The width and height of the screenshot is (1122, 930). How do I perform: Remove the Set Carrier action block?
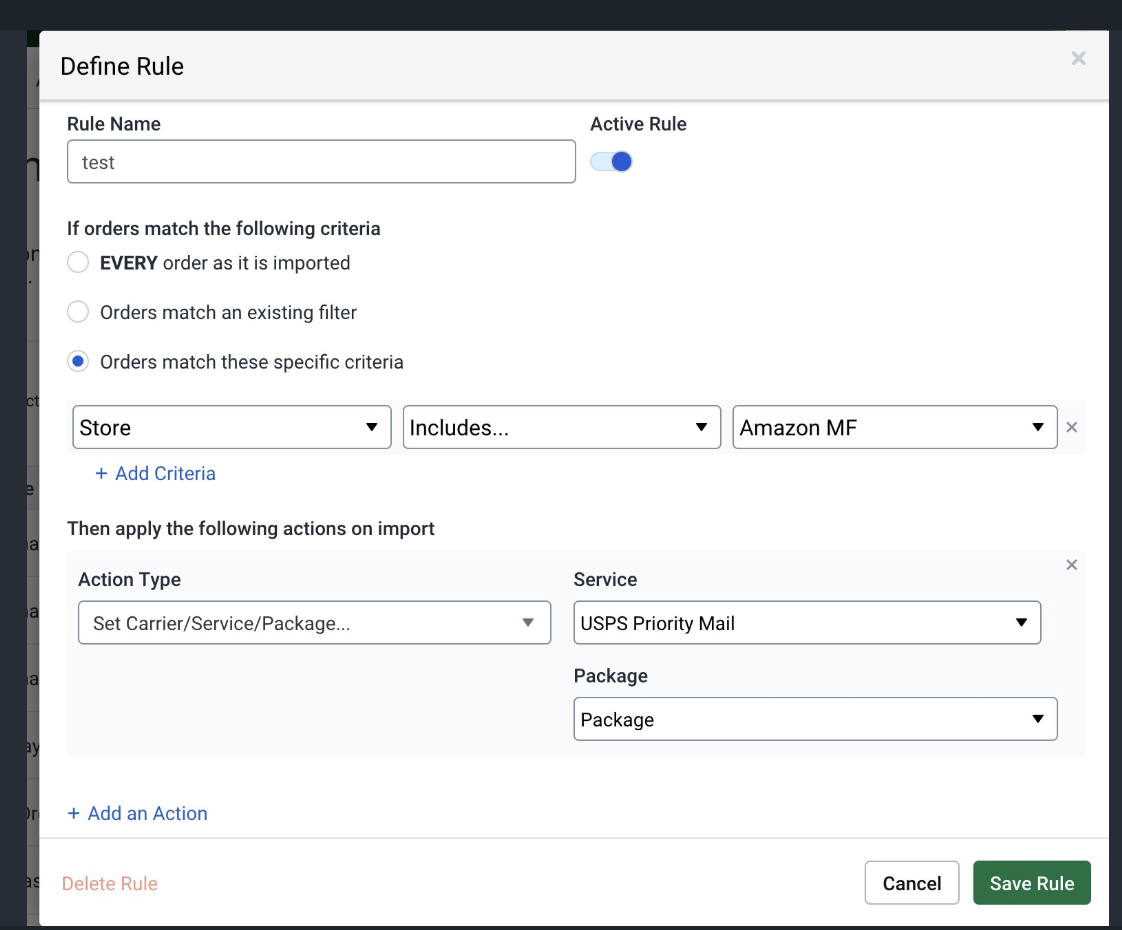1071,565
